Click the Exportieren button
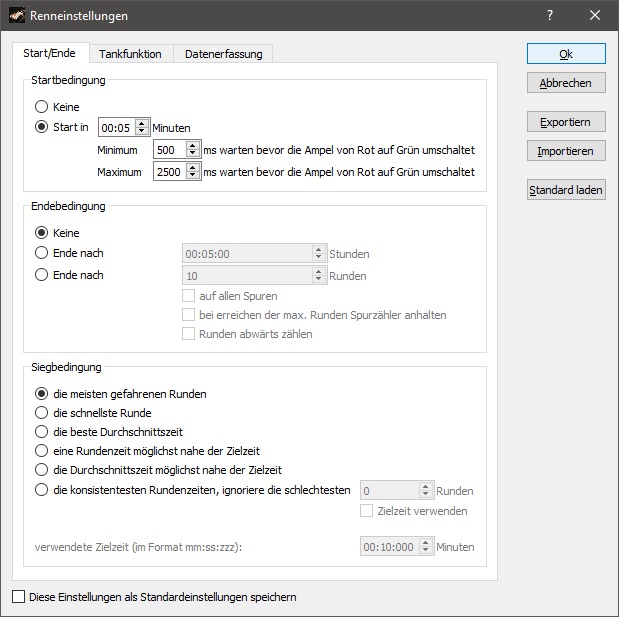The image size is (619, 617). [566, 122]
